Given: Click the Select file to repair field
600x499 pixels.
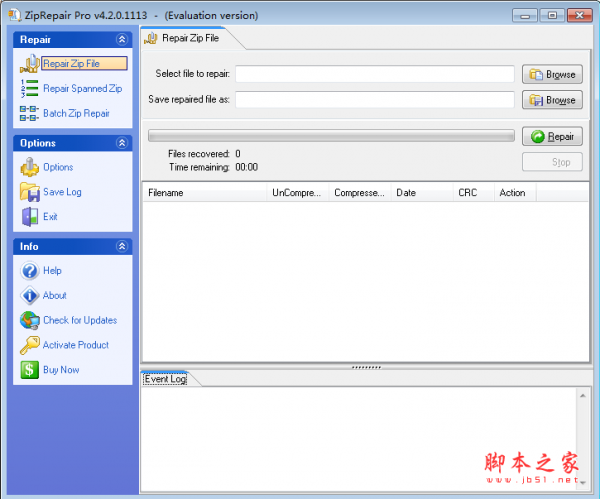Looking at the screenshot, I should (375, 74).
